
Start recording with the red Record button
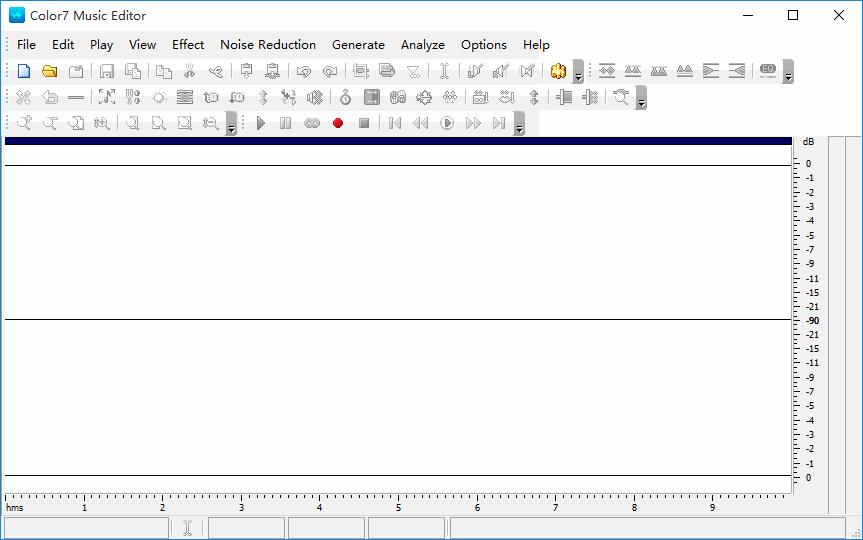338,123
